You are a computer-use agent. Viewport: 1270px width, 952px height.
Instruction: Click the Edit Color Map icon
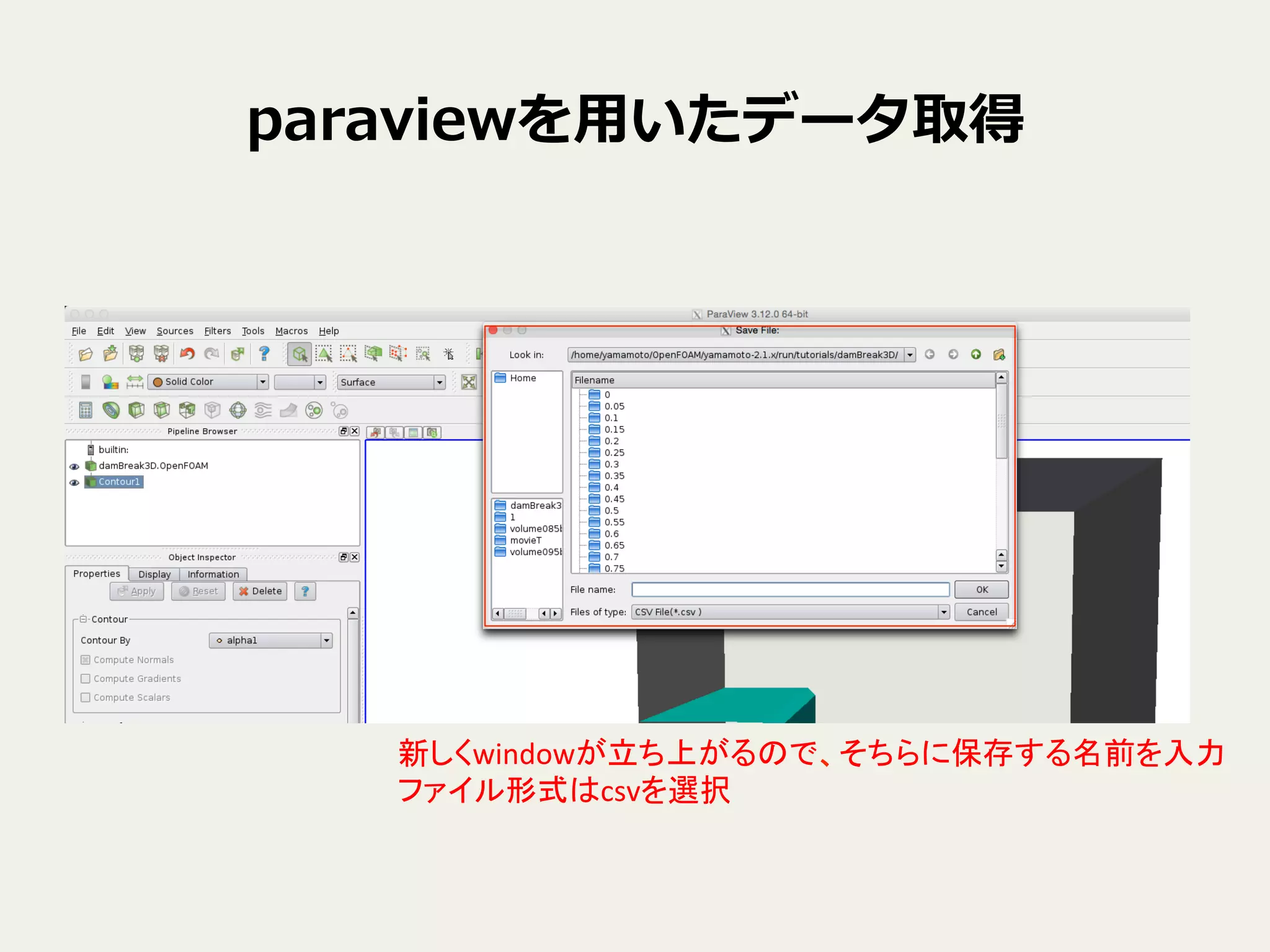pos(110,382)
